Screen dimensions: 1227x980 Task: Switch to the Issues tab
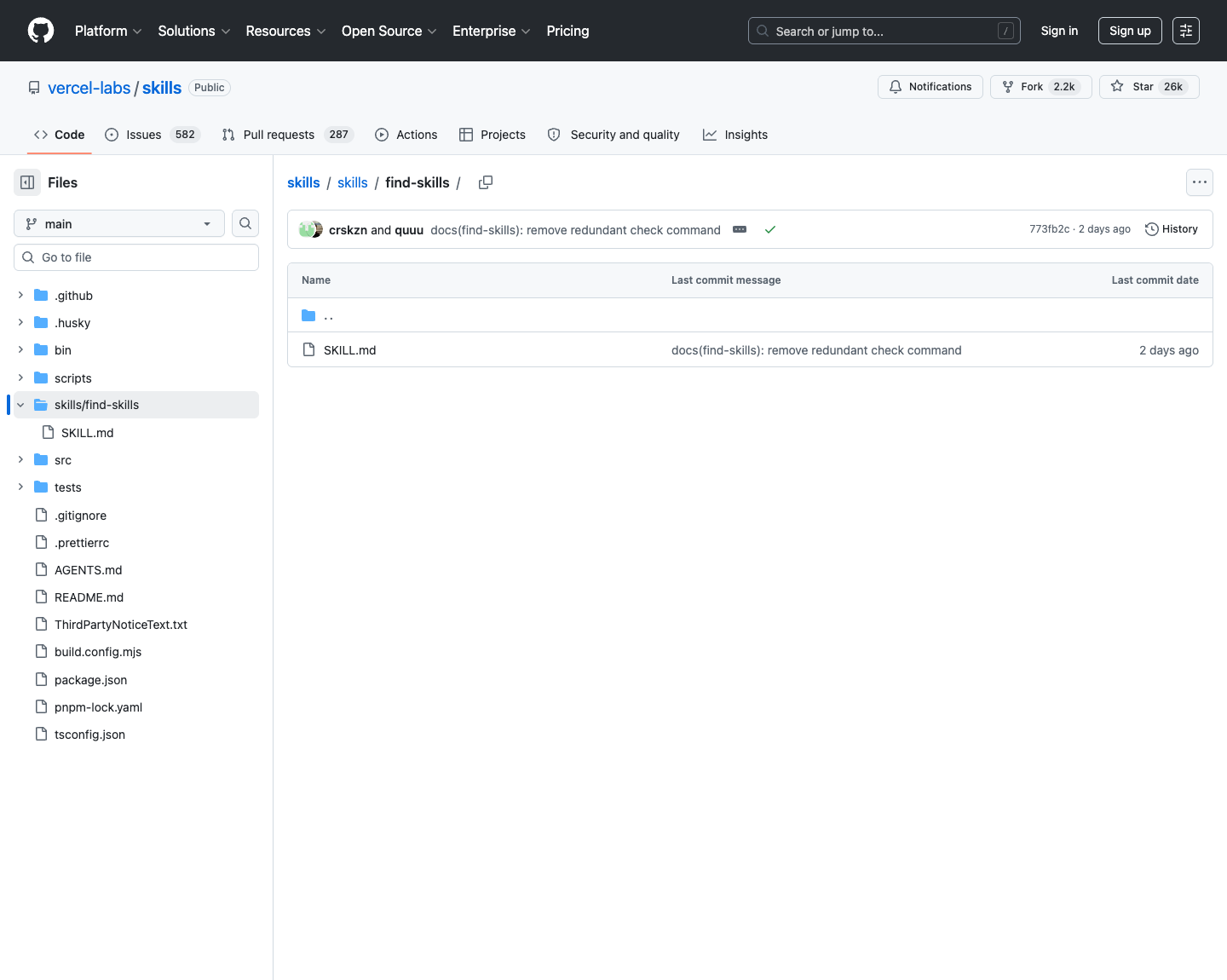click(x=153, y=135)
